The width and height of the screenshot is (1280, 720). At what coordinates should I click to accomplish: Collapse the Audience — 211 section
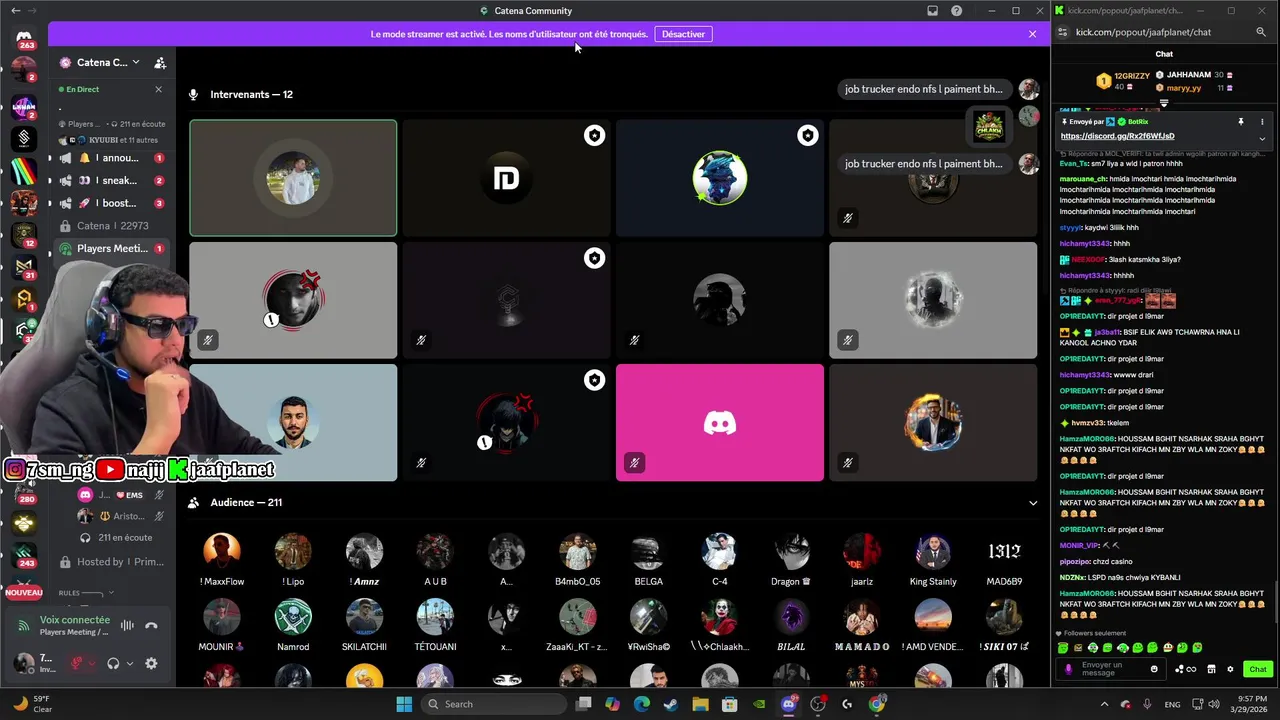pyautogui.click(x=1033, y=503)
